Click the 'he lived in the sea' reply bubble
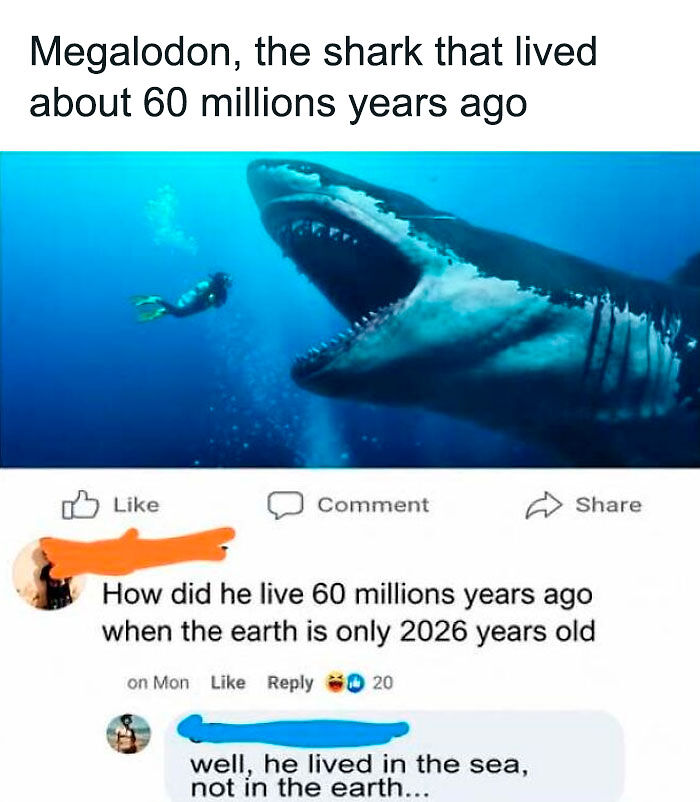Viewport: 700px width, 802px height. (x=394, y=756)
